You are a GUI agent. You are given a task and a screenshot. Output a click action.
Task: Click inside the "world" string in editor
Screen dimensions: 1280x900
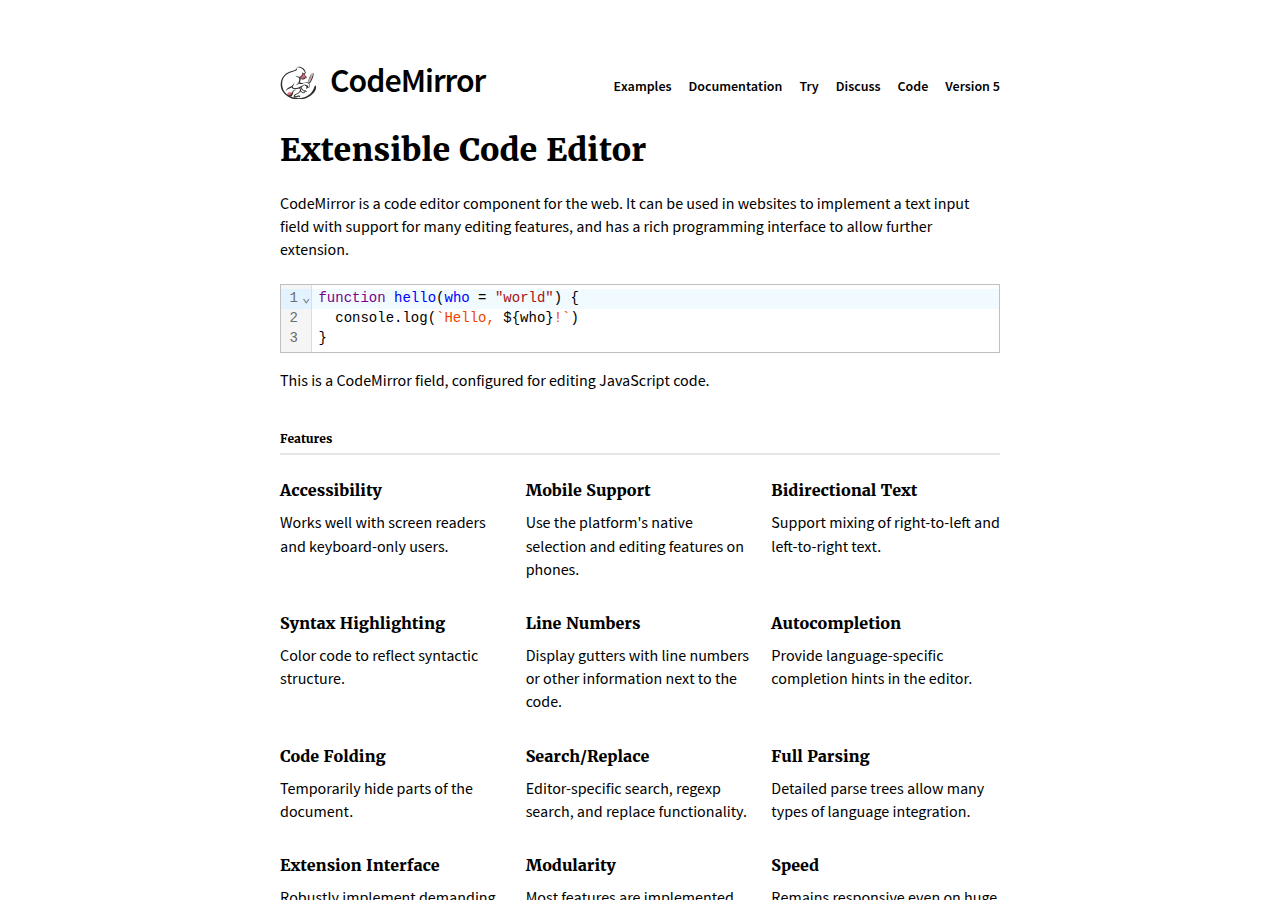point(524,298)
